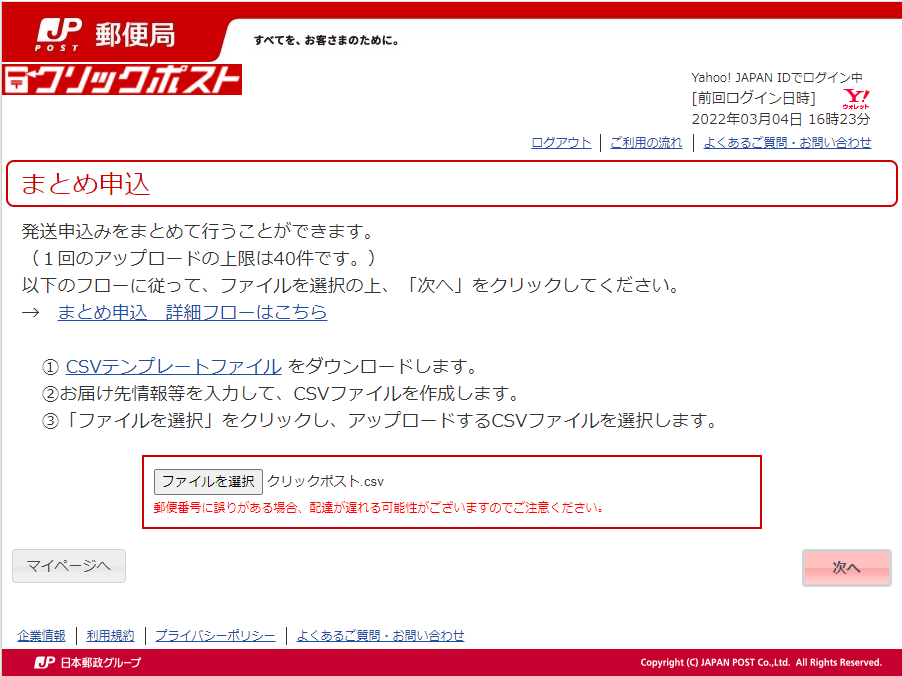Image resolution: width=902 pixels, height=676 pixels.
Task: Open the 利用規約 footer link
Action: [110, 635]
